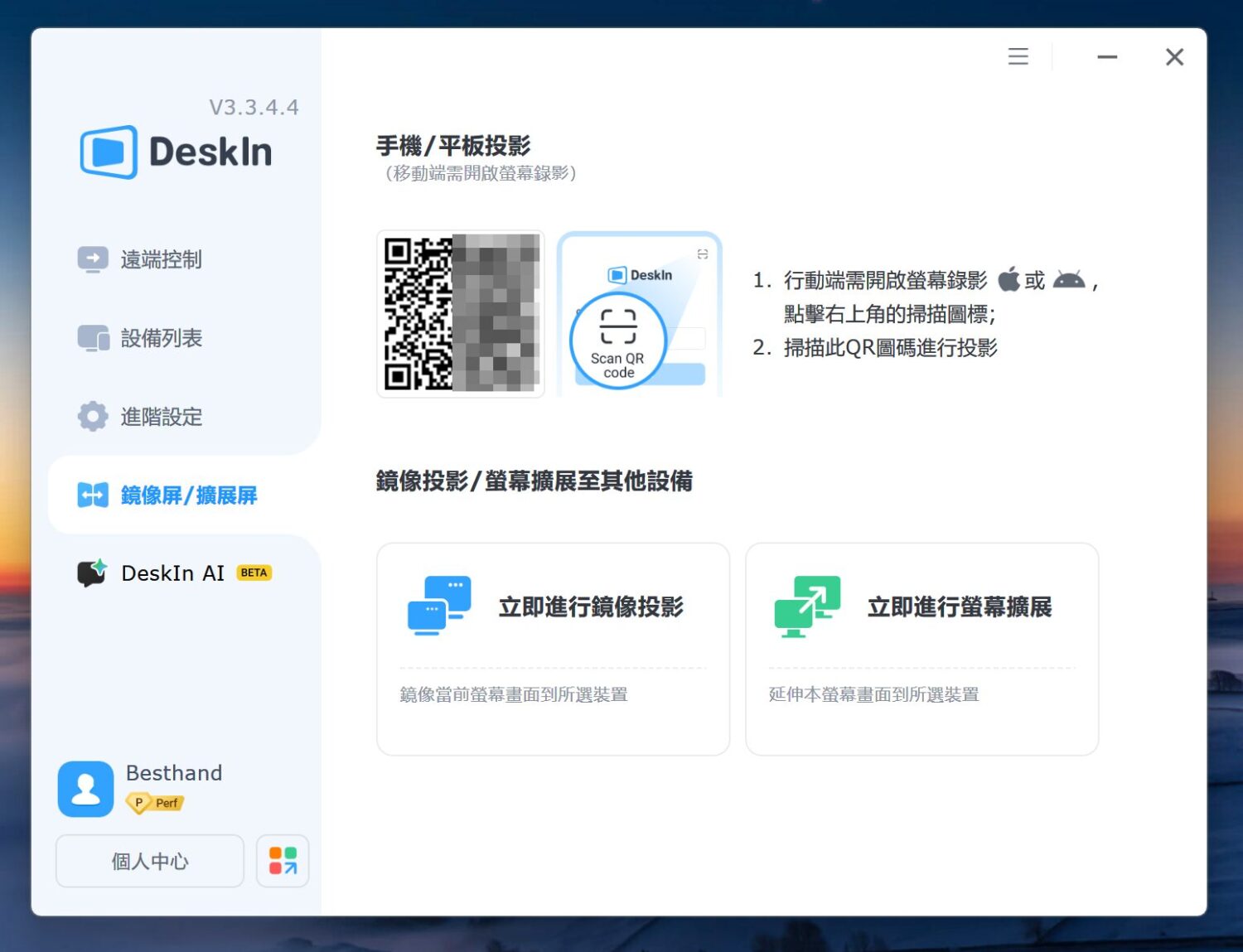Click the green screen extension icon
This screenshot has height=952, width=1243.
[807, 606]
